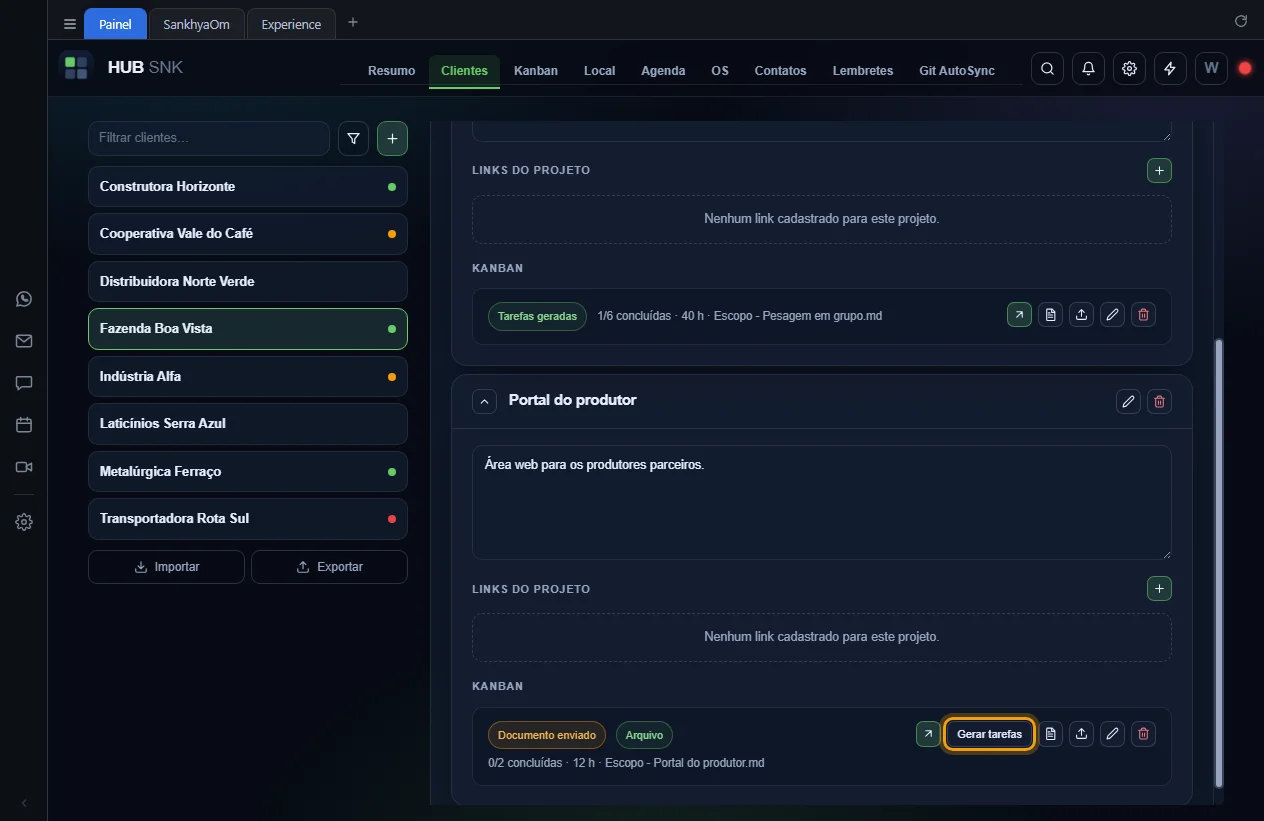Go to Agenda tab
This screenshot has width=1264, height=821.
(663, 70)
